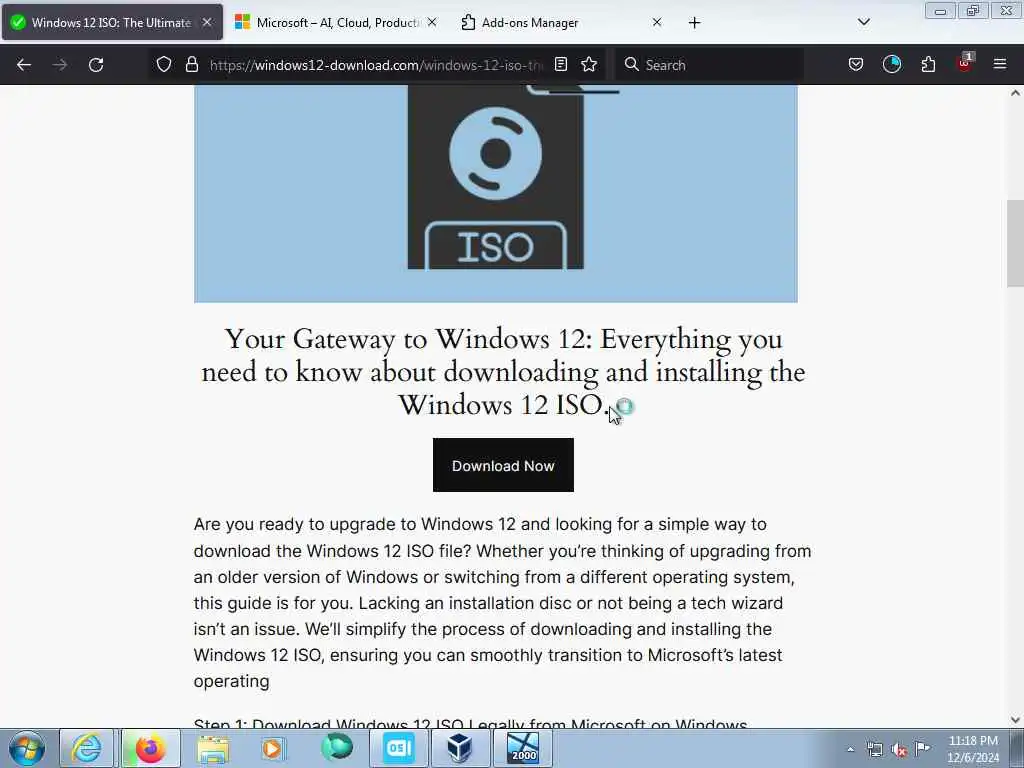This screenshot has width=1024, height=768.
Task: Click the Search box in toolbar
Action: coord(710,65)
